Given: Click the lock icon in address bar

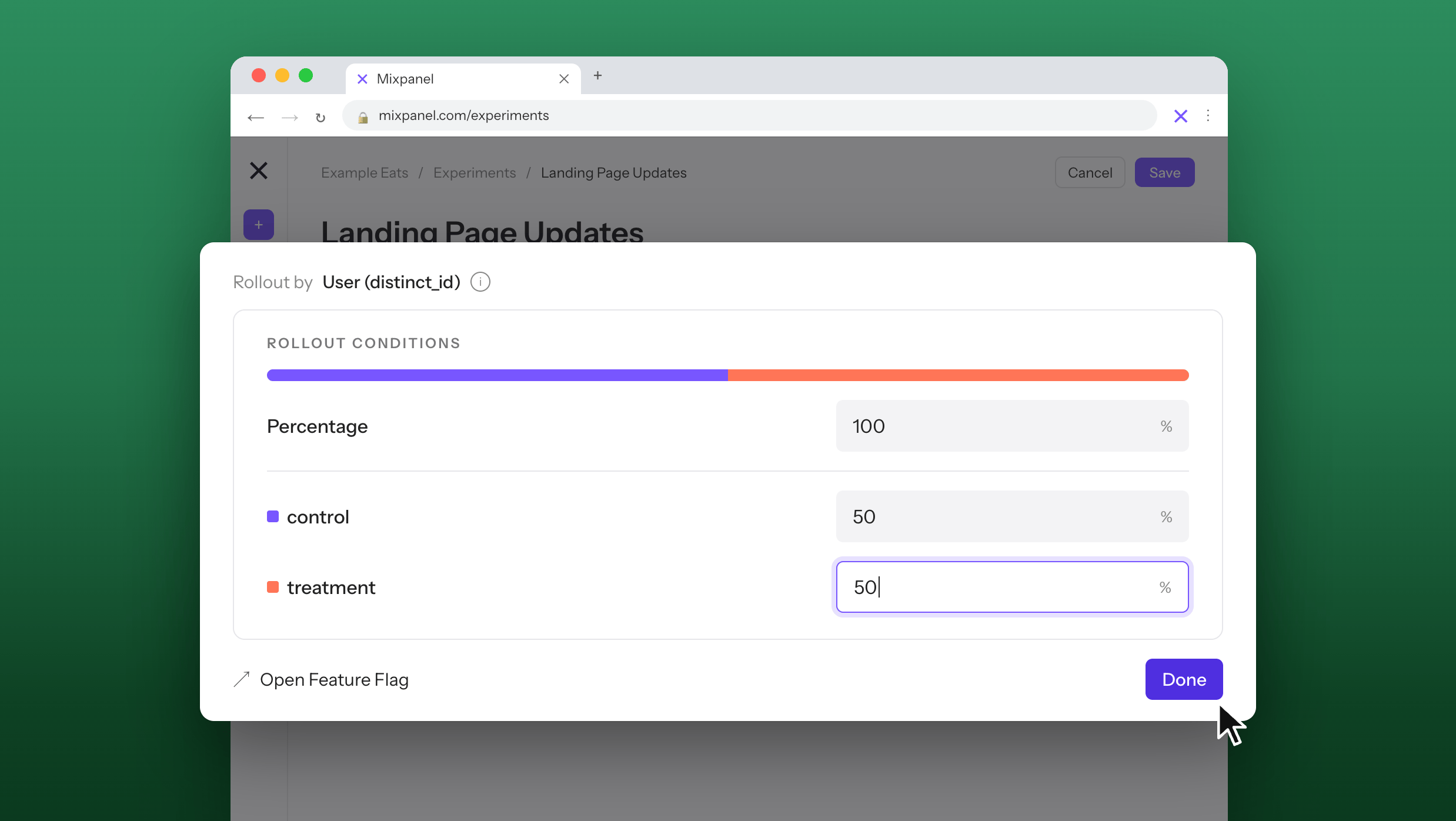Looking at the screenshot, I should tap(363, 118).
